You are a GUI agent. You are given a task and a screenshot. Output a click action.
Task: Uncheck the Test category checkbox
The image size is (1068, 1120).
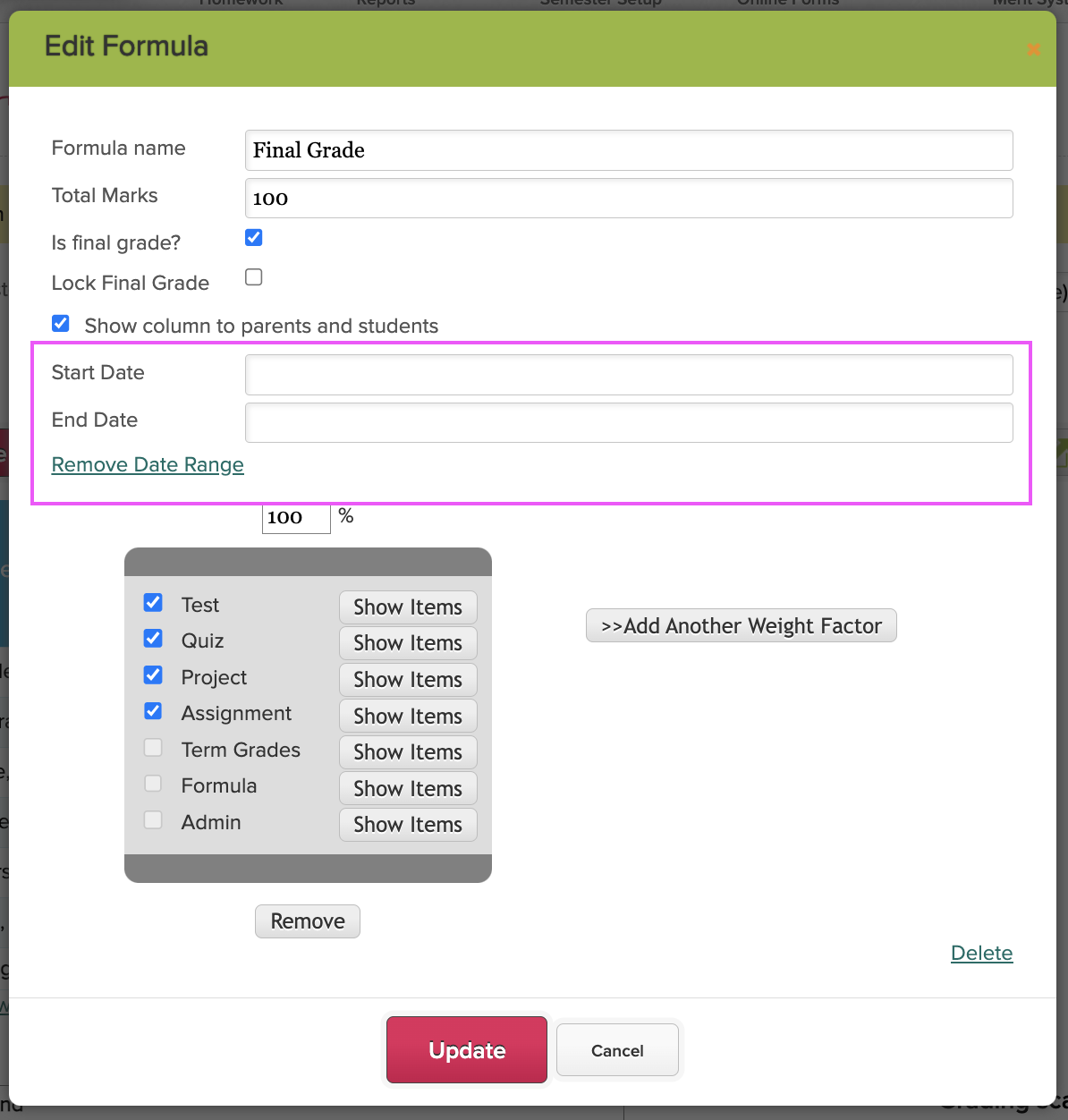click(x=153, y=602)
